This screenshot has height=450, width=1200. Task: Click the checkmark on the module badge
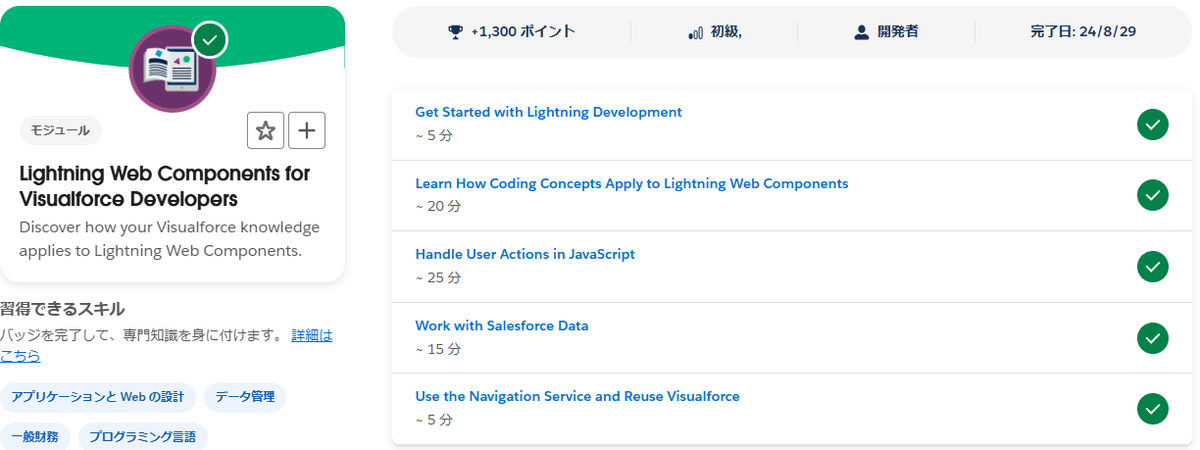[x=210, y=40]
